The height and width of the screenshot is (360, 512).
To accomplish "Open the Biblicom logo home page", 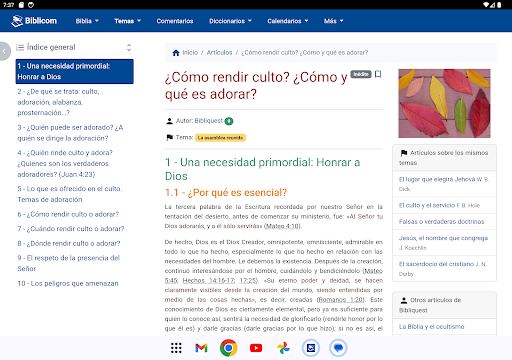I will click(x=34, y=21).
